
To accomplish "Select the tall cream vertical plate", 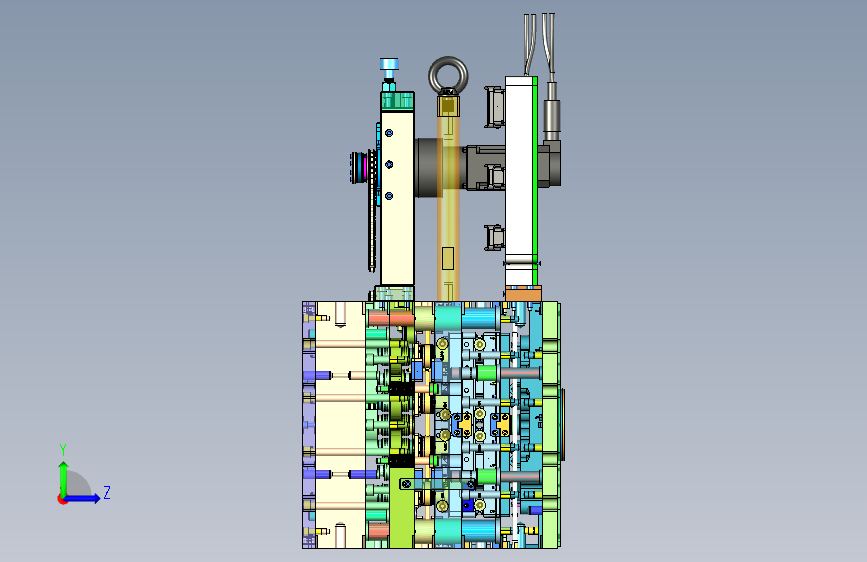I will (x=398, y=197).
